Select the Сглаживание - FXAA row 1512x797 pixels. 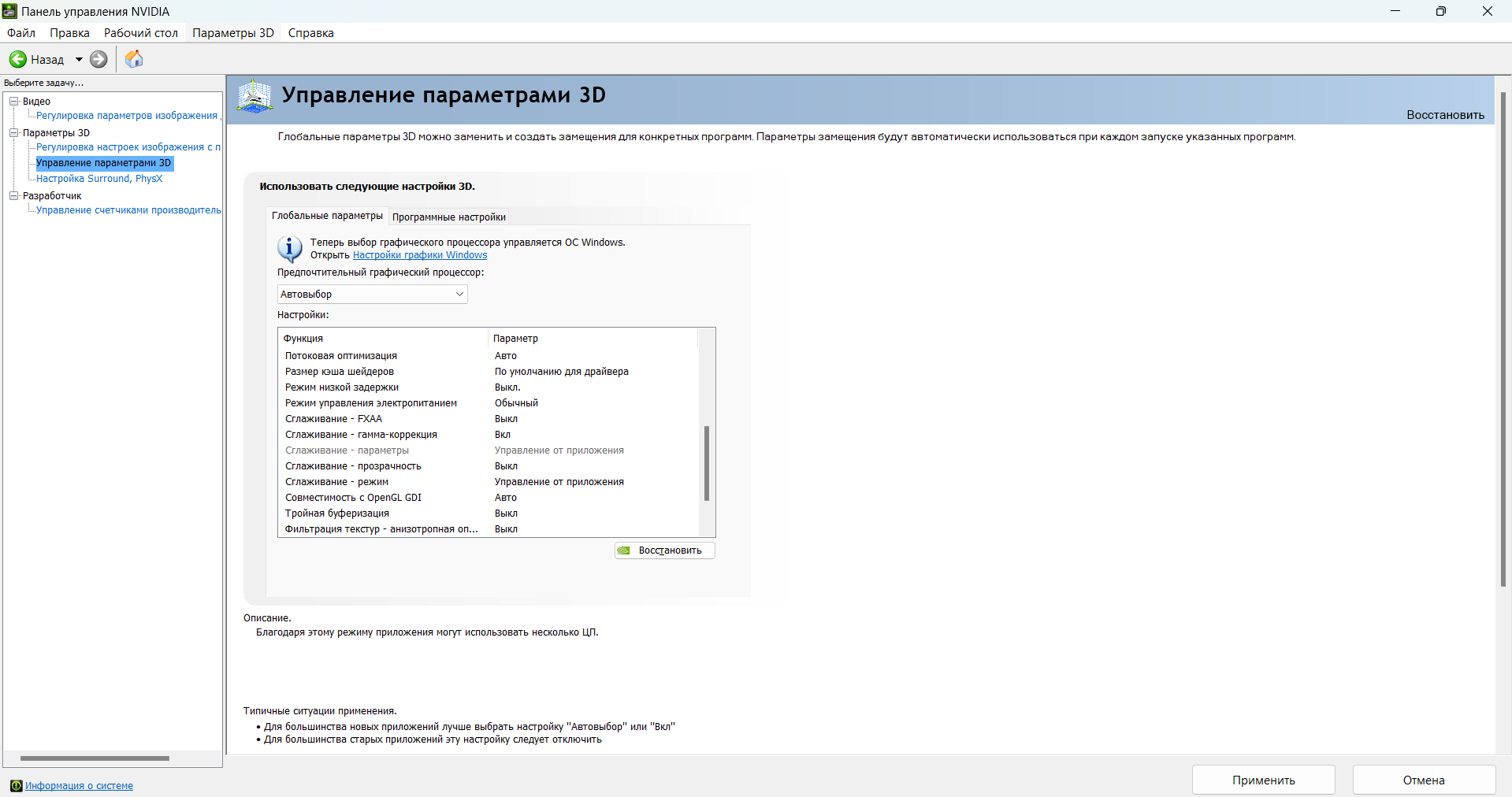[x=489, y=419]
